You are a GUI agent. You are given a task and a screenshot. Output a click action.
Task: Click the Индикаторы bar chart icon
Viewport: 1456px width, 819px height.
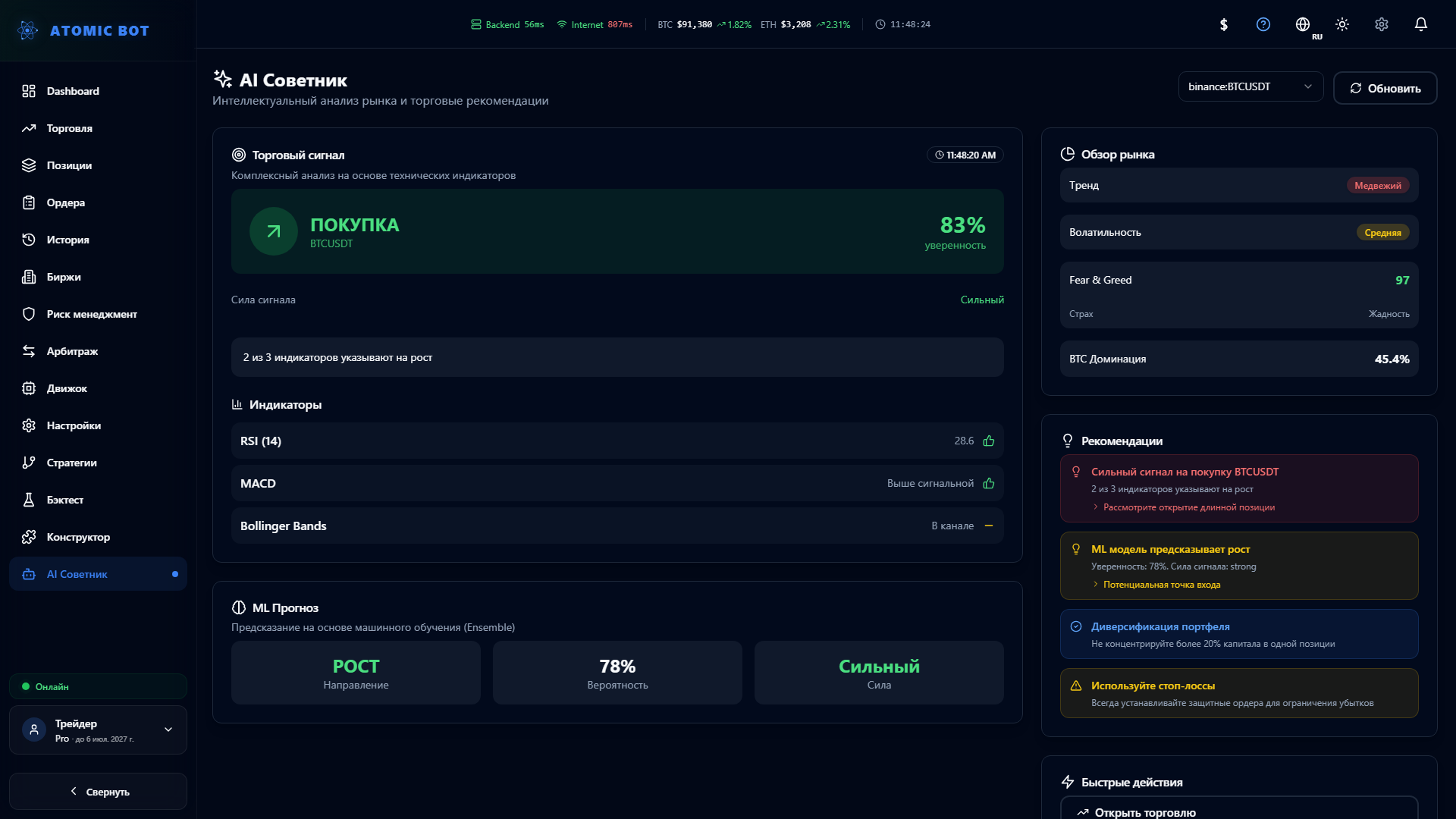click(237, 404)
